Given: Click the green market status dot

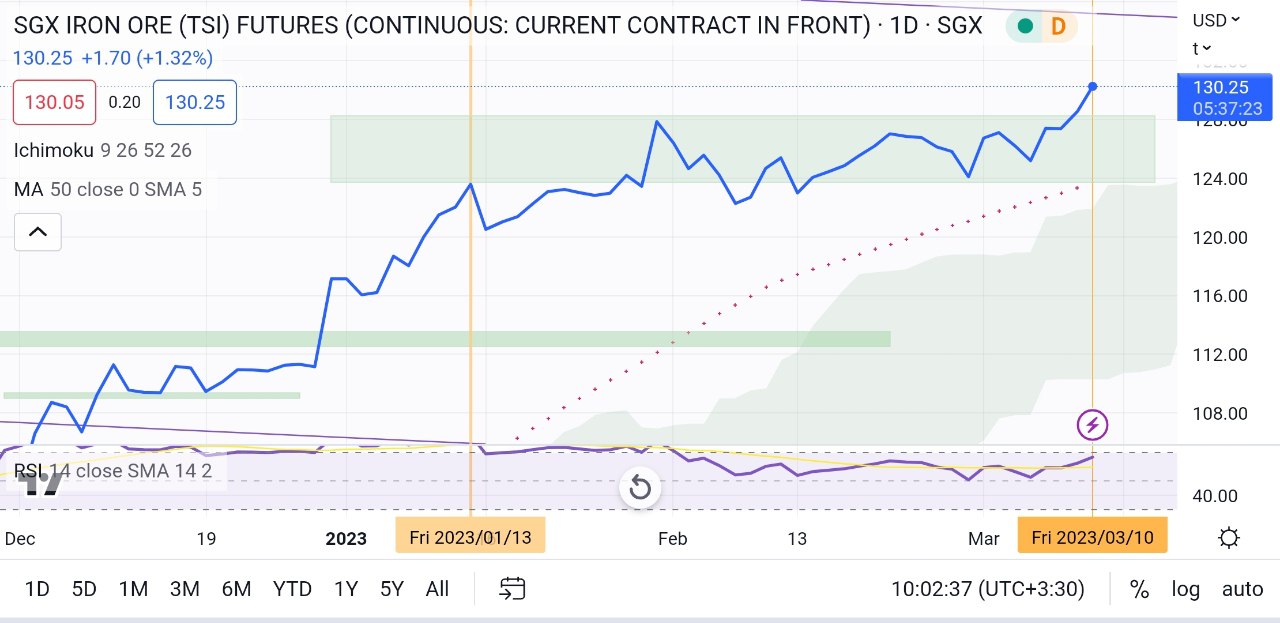Looking at the screenshot, I should (x=1025, y=27).
